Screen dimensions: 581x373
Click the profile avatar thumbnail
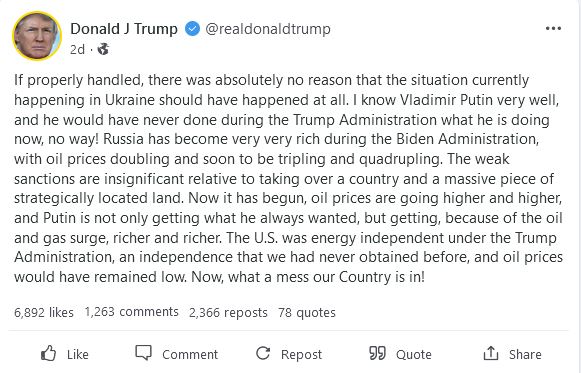(x=37, y=36)
